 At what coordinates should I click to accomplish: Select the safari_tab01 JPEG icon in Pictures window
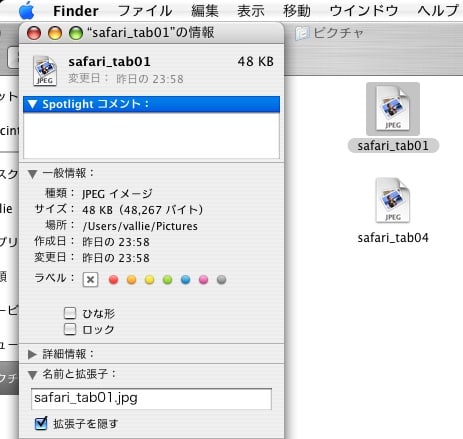[x=393, y=108]
